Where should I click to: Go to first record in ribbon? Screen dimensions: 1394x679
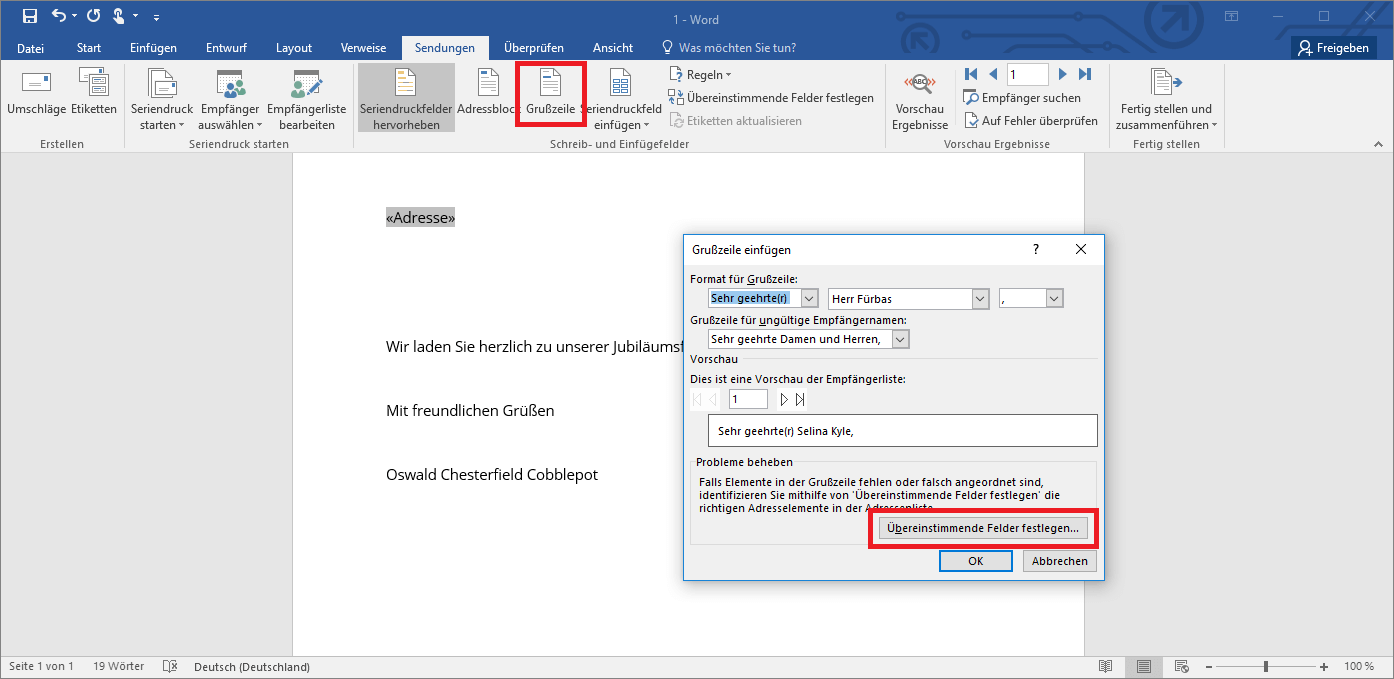tap(970, 74)
